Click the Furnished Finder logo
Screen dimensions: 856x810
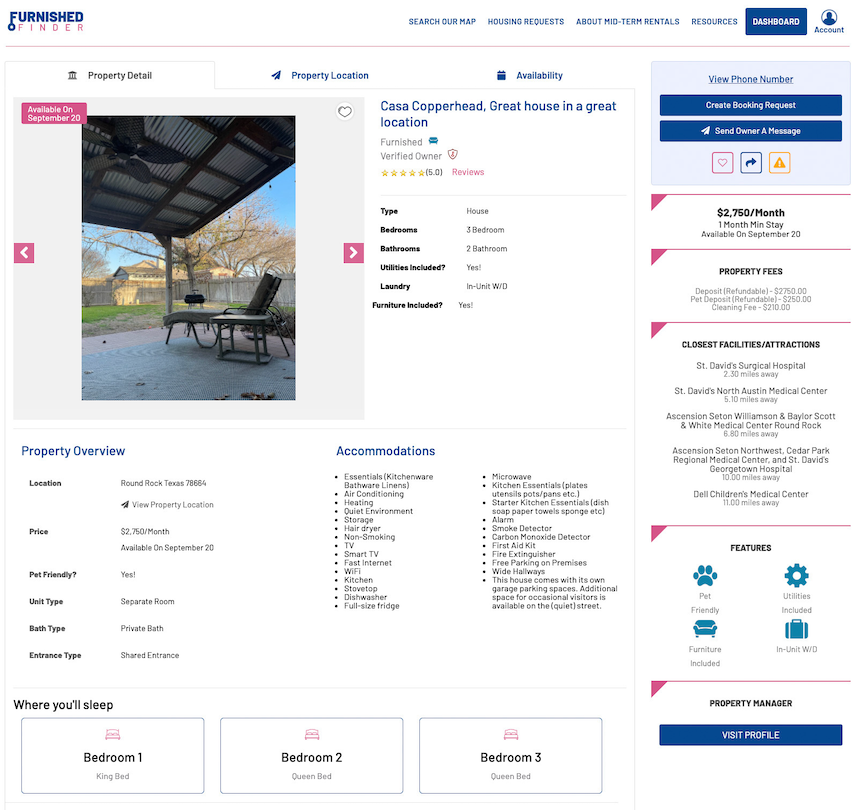[x=46, y=21]
